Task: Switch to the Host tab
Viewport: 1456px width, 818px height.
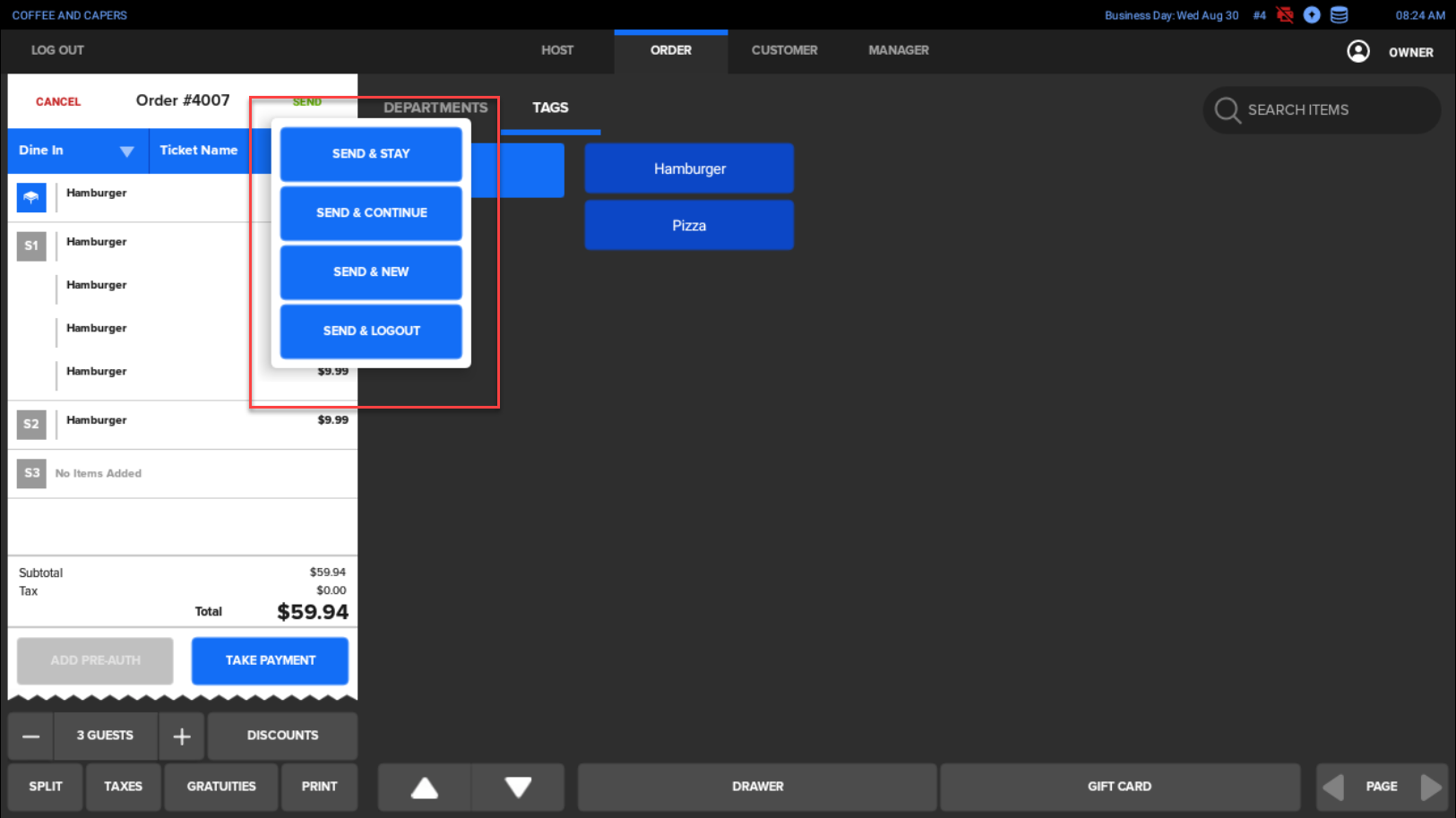Action: 557,50
